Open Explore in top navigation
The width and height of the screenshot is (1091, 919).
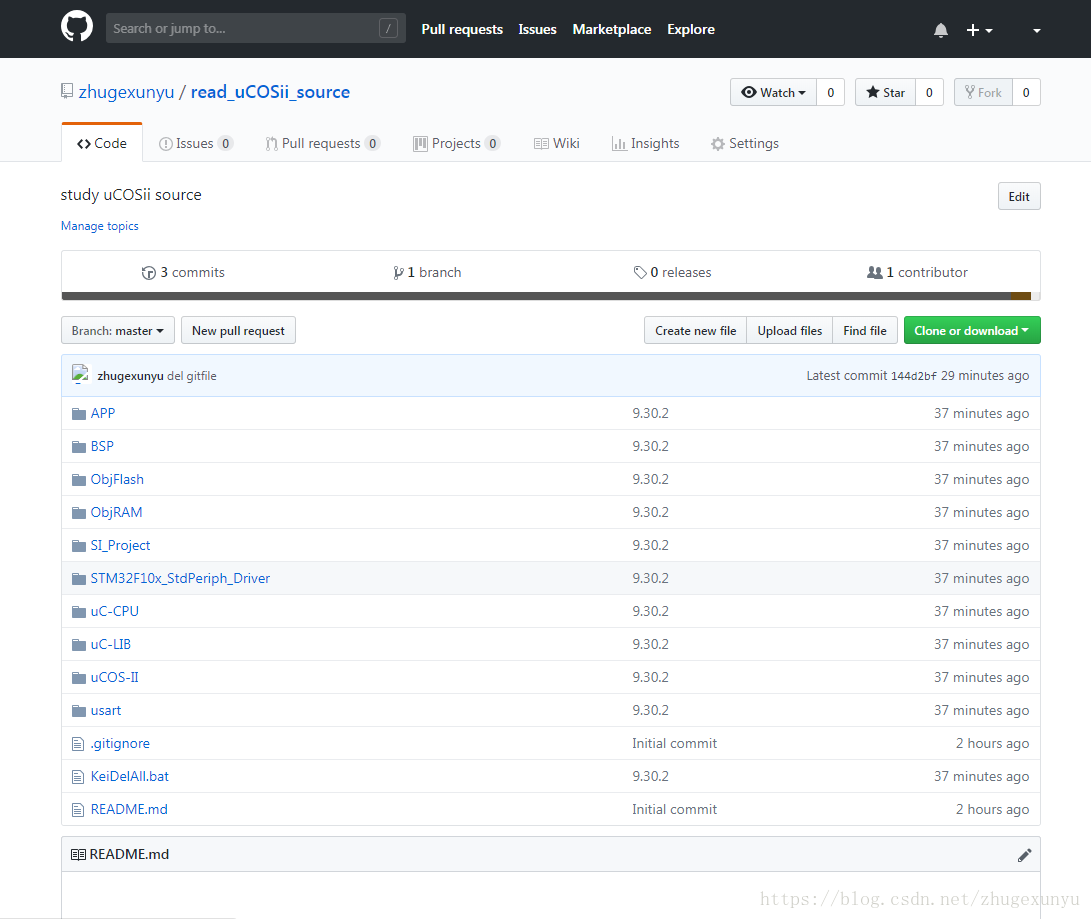(x=691, y=29)
